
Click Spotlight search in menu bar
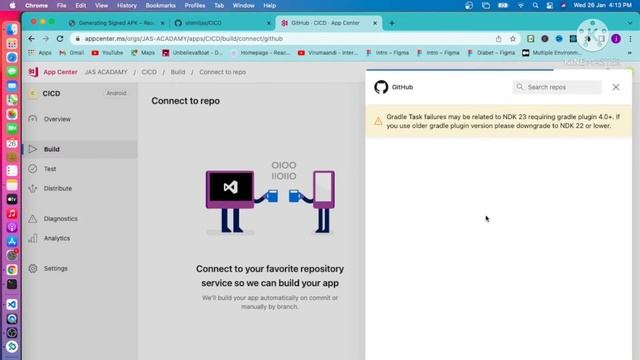point(535,6)
